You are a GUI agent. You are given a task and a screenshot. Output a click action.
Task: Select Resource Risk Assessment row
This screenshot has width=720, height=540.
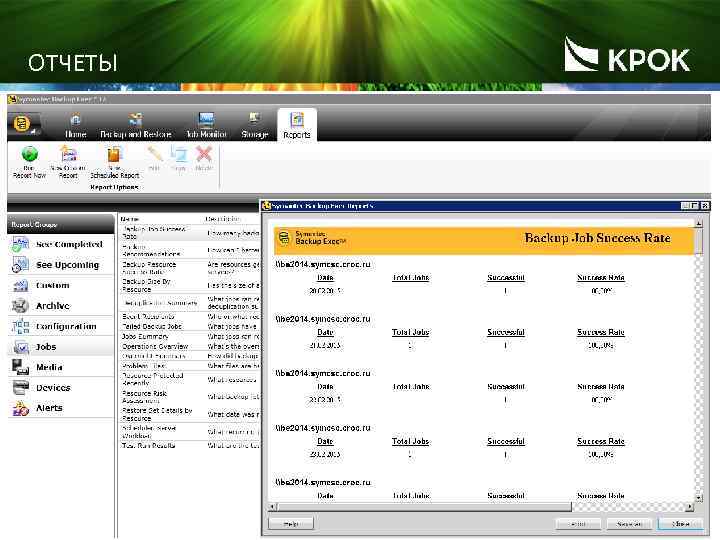point(190,397)
